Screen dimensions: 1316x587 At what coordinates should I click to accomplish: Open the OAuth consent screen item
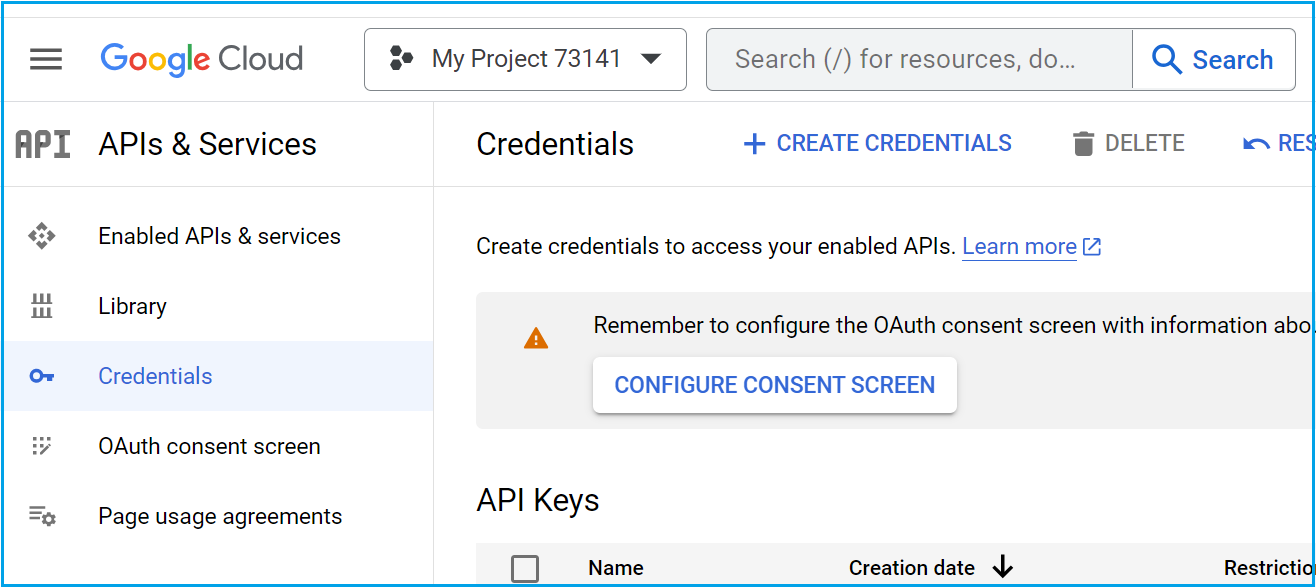click(218, 446)
